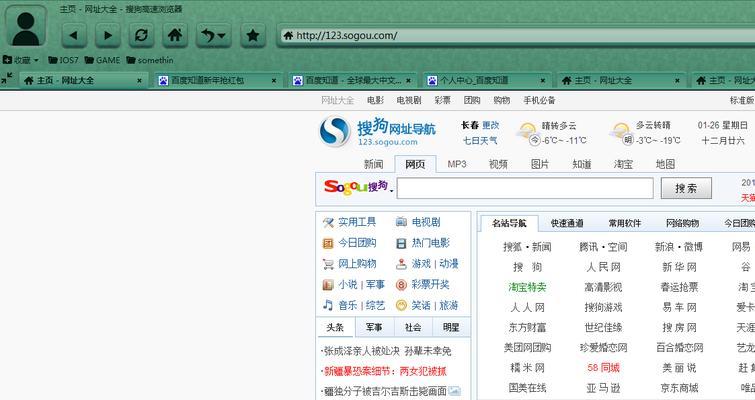Select the 明星 news tab
Viewport: 755px width, 400px height.
pos(451,327)
